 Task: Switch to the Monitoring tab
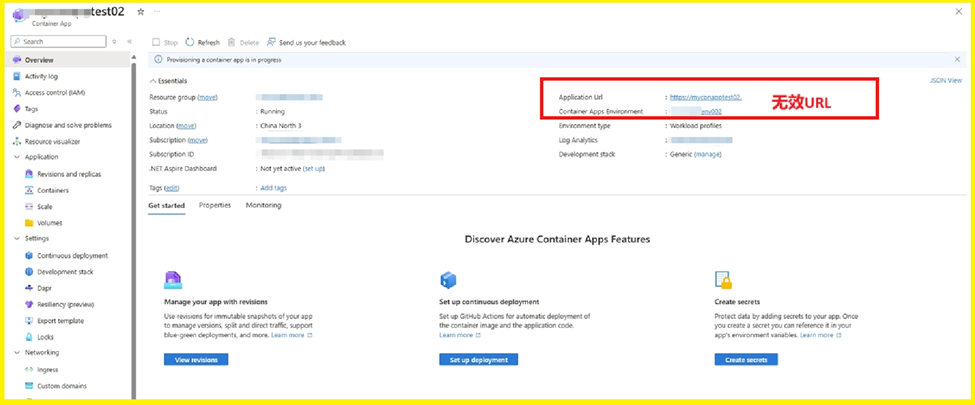pos(263,205)
